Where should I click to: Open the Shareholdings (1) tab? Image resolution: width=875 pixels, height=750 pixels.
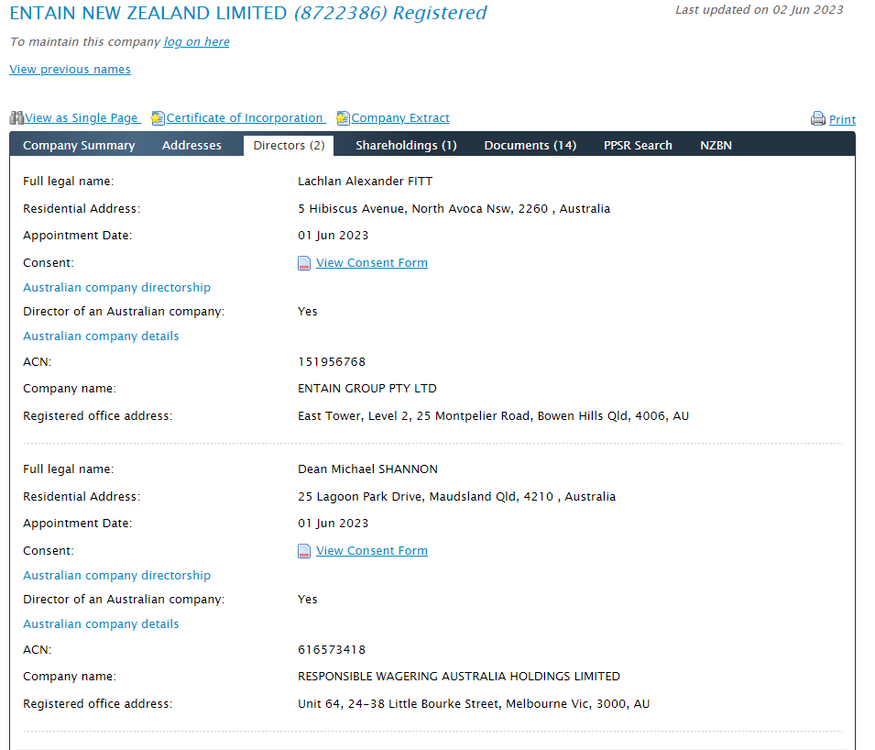click(406, 146)
